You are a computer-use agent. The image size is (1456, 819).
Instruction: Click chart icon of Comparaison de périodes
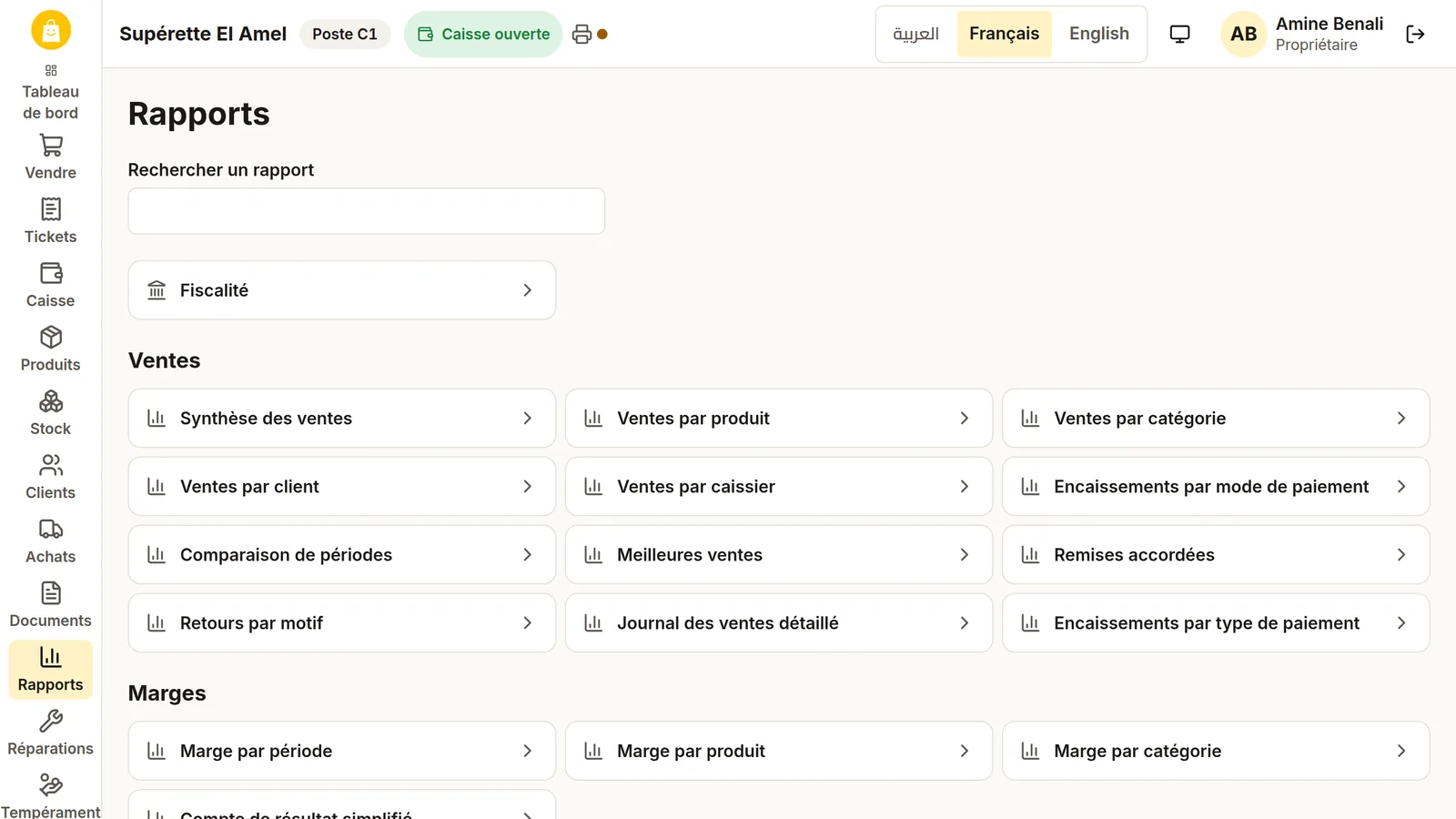157,555
